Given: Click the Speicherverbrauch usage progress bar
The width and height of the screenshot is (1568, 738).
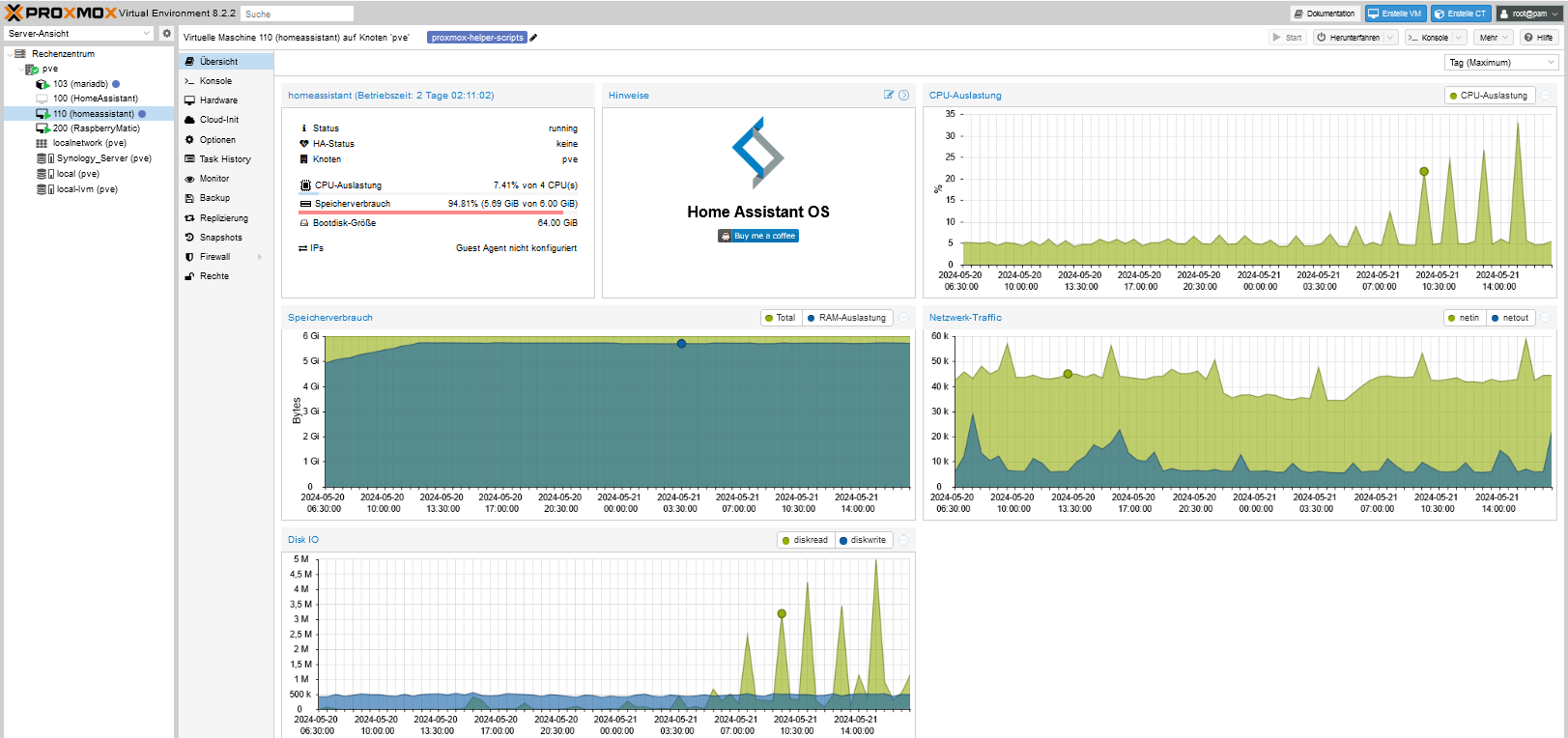Looking at the screenshot, I should tap(439, 213).
